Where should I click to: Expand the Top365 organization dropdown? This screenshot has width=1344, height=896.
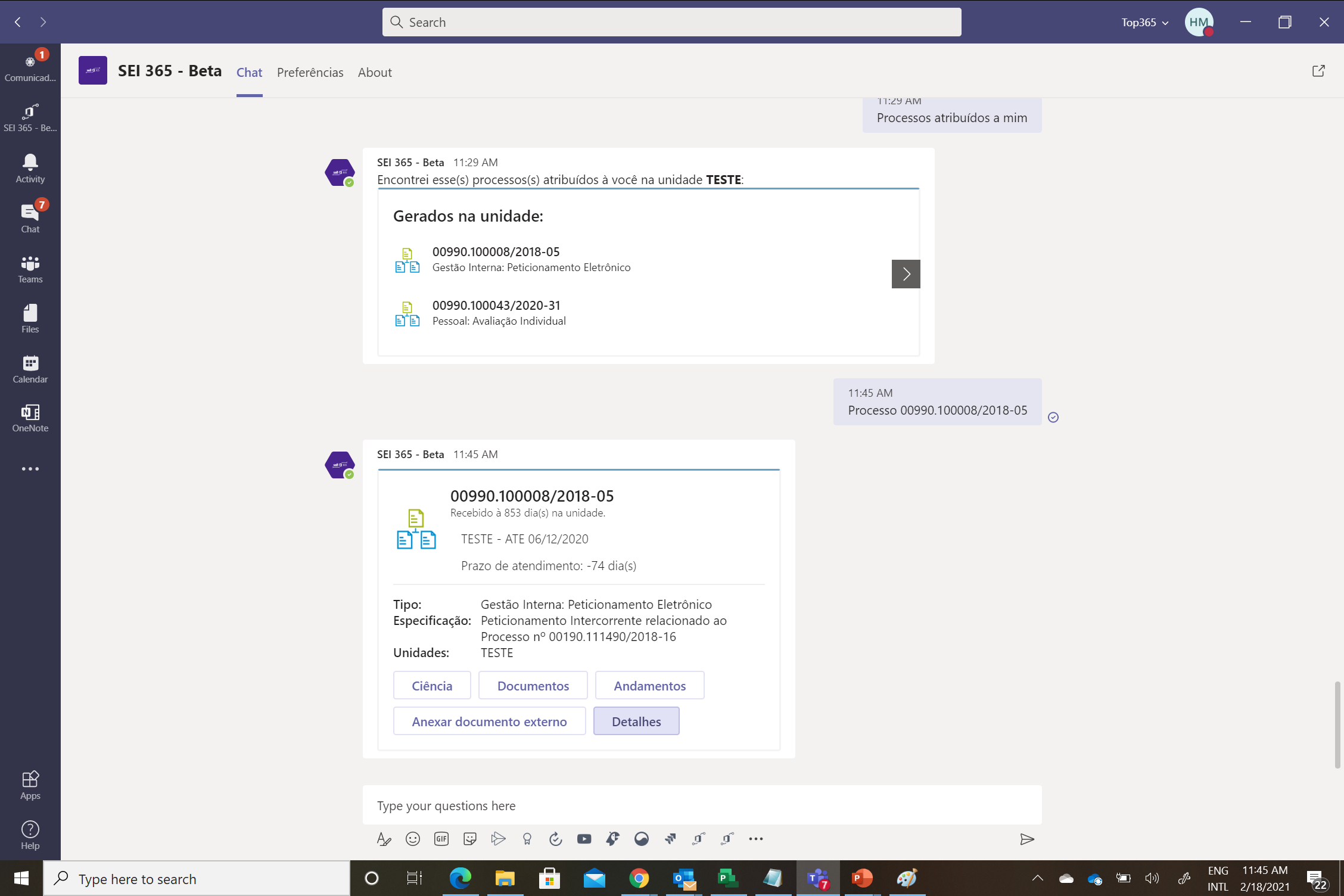(1144, 23)
